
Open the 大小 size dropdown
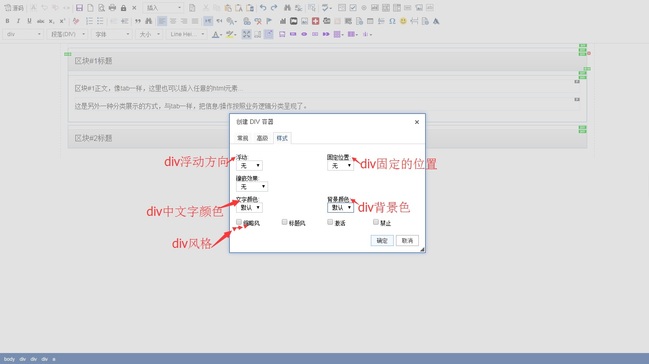[x=149, y=34]
